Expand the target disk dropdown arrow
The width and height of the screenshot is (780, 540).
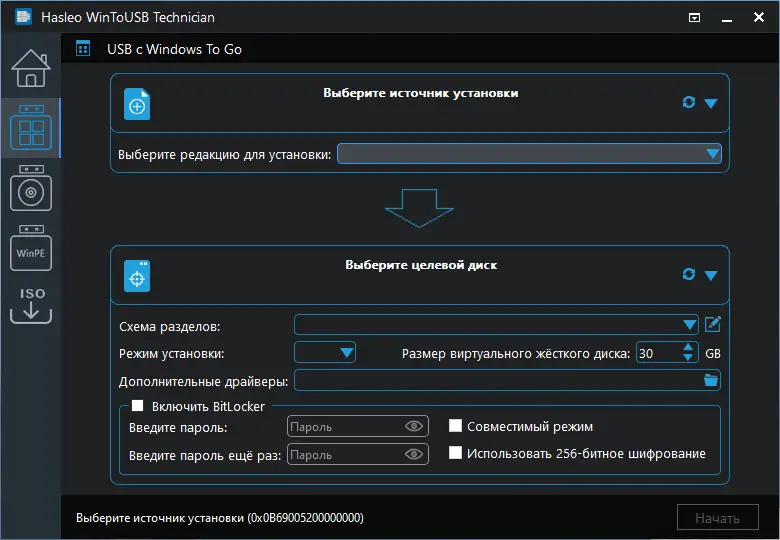coord(711,275)
